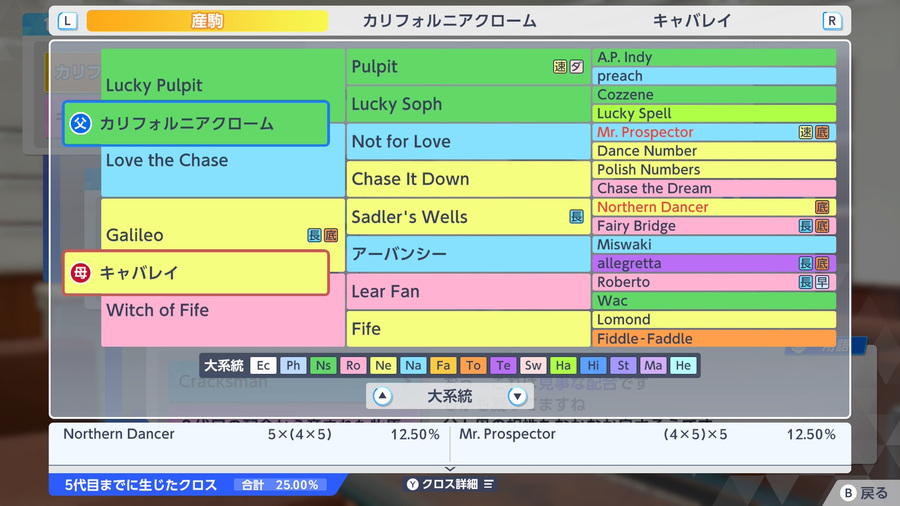900x506 pixels.
Task: Click the 底 icon beside Galileo
Action: (331, 235)
